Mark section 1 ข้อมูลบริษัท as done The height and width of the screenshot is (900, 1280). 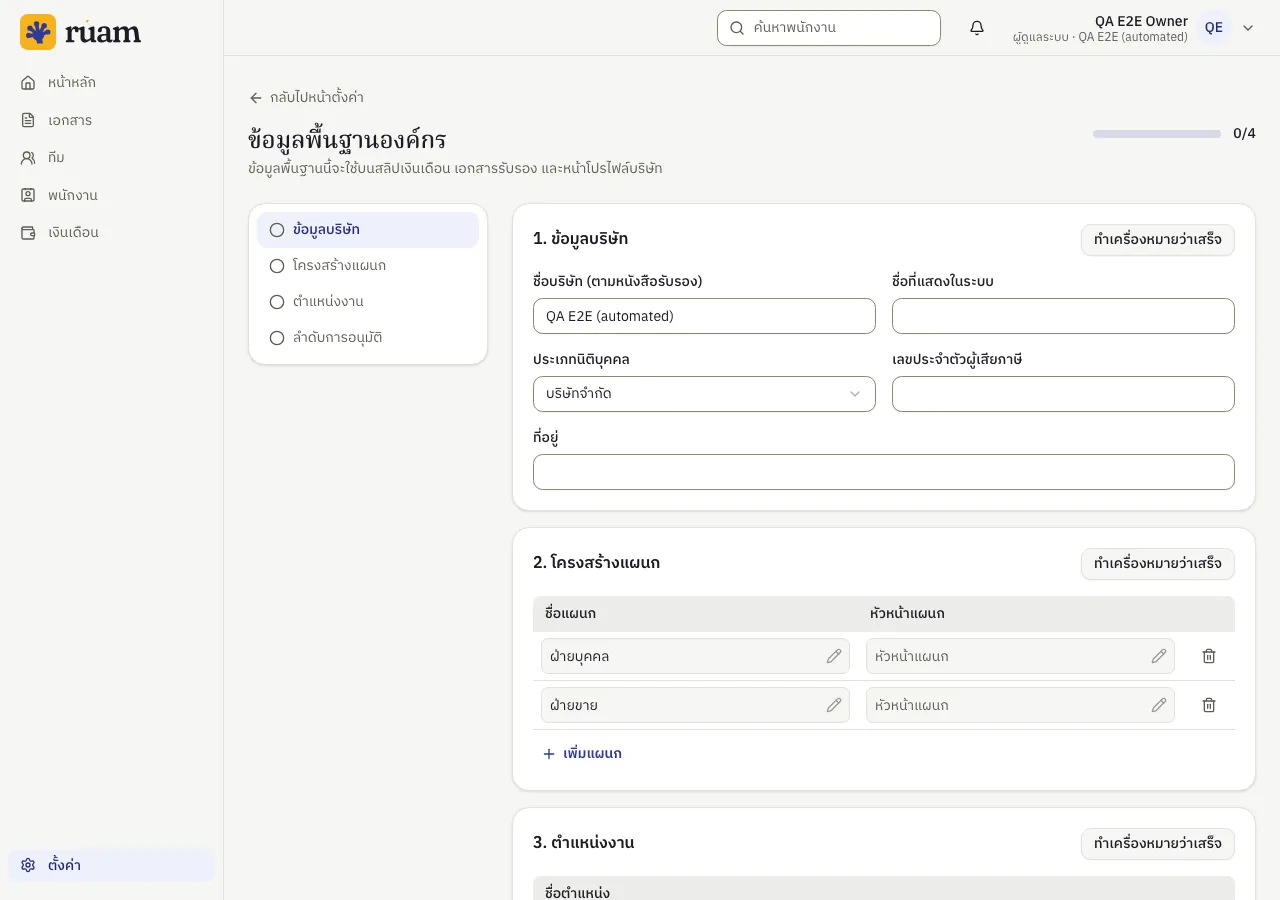(x=1158, y=240)
